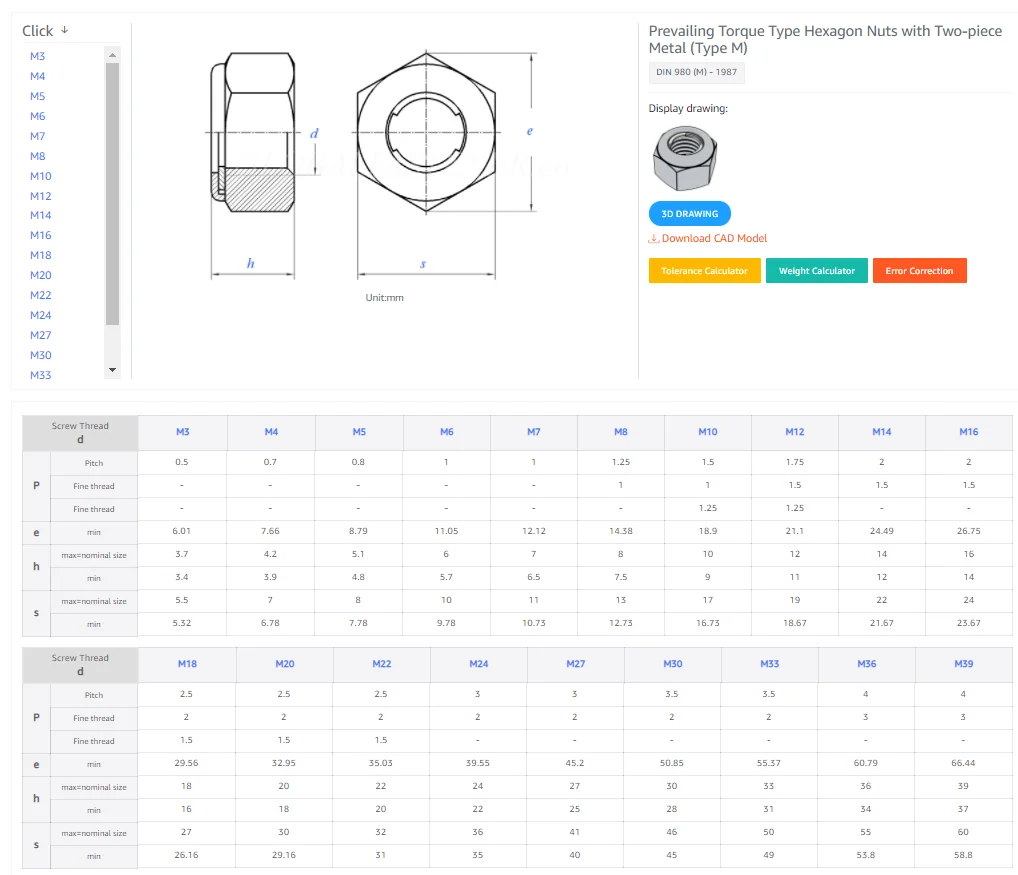The height and width of the screenshot is (875, 1018).
Task: Choose M16 from the sidebar list
Action: click(x=41, y=236)
